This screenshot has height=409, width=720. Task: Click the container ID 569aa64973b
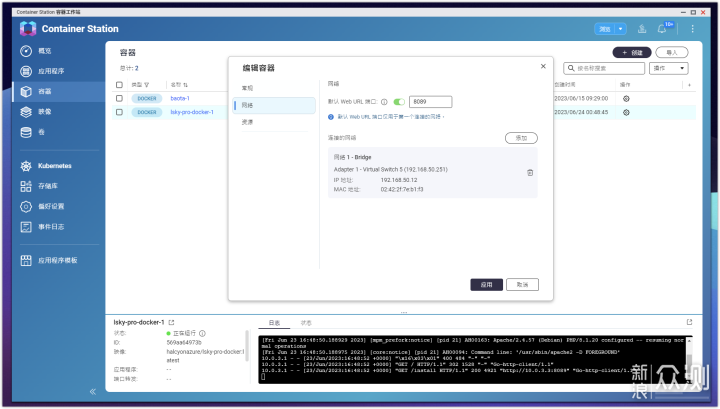click(x=184, y=343)
